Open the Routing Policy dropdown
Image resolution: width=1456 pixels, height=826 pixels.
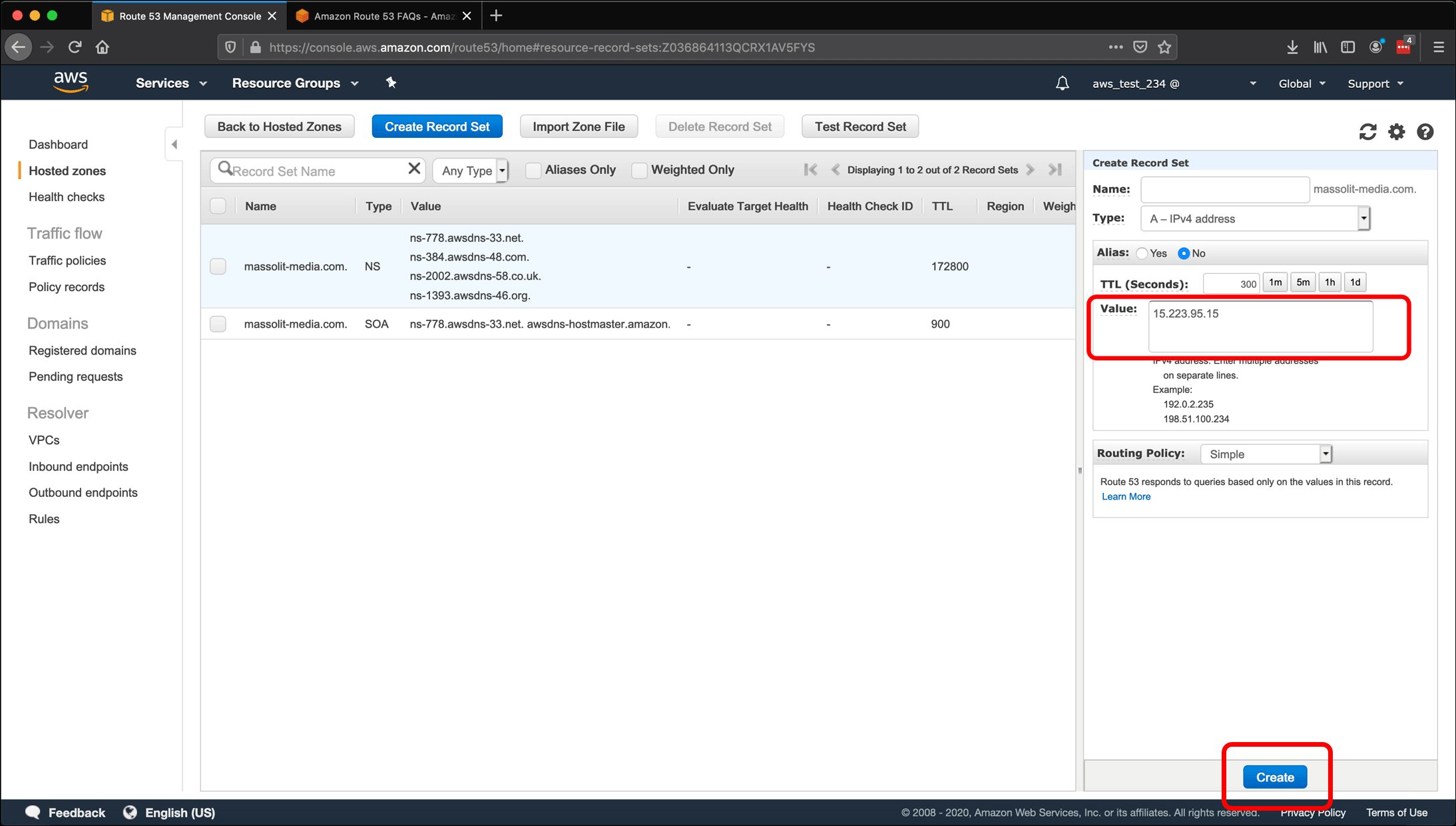point(1266,454)
